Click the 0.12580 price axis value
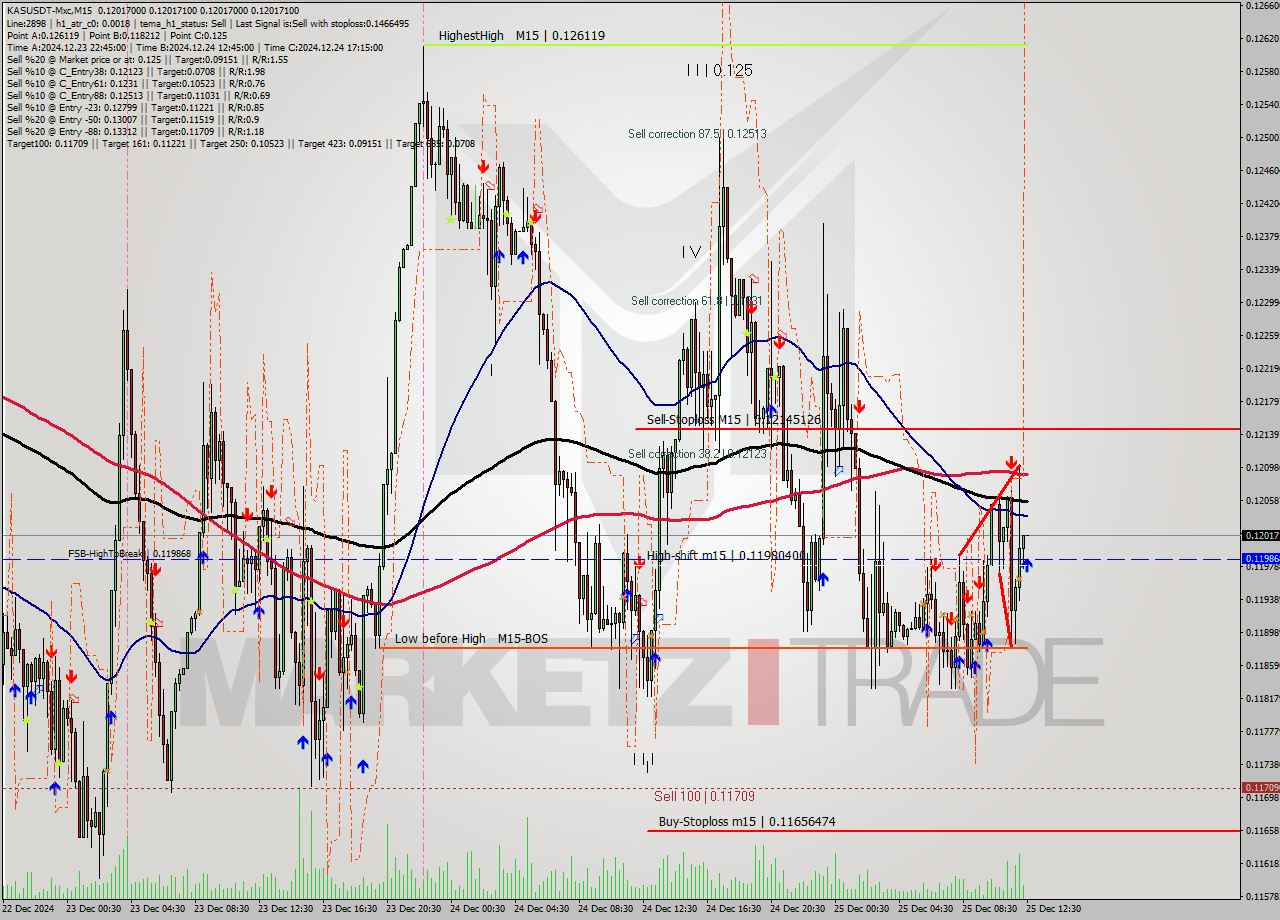 coord(1261,71)
